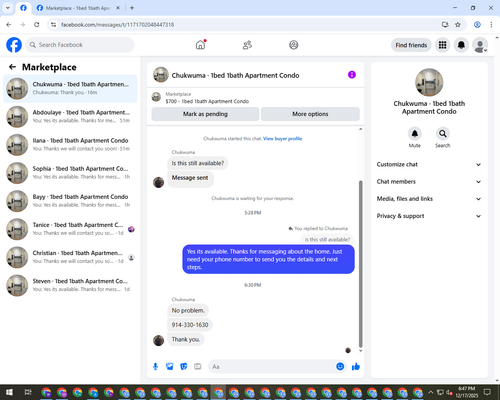Click the 'Thank you.' message bubble

[186, 339]
